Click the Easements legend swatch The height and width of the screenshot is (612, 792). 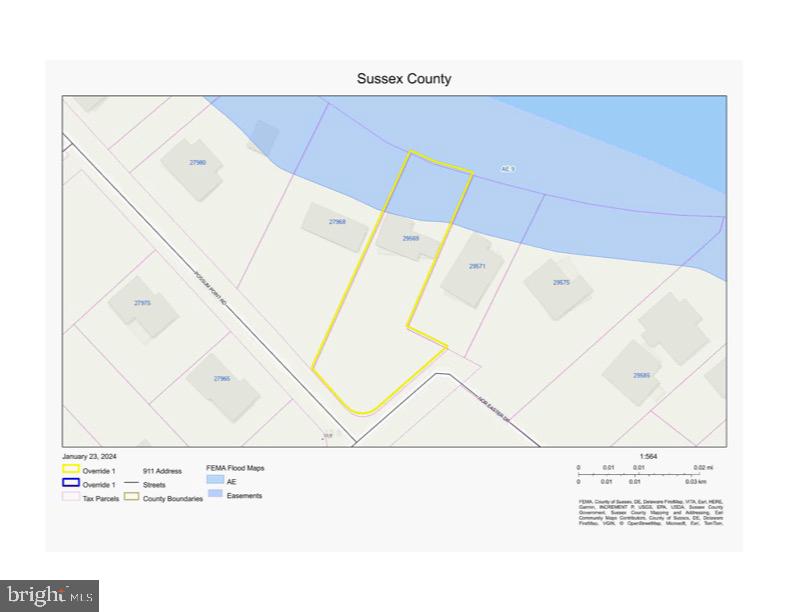pyautogui.click(x=215, y=494)
